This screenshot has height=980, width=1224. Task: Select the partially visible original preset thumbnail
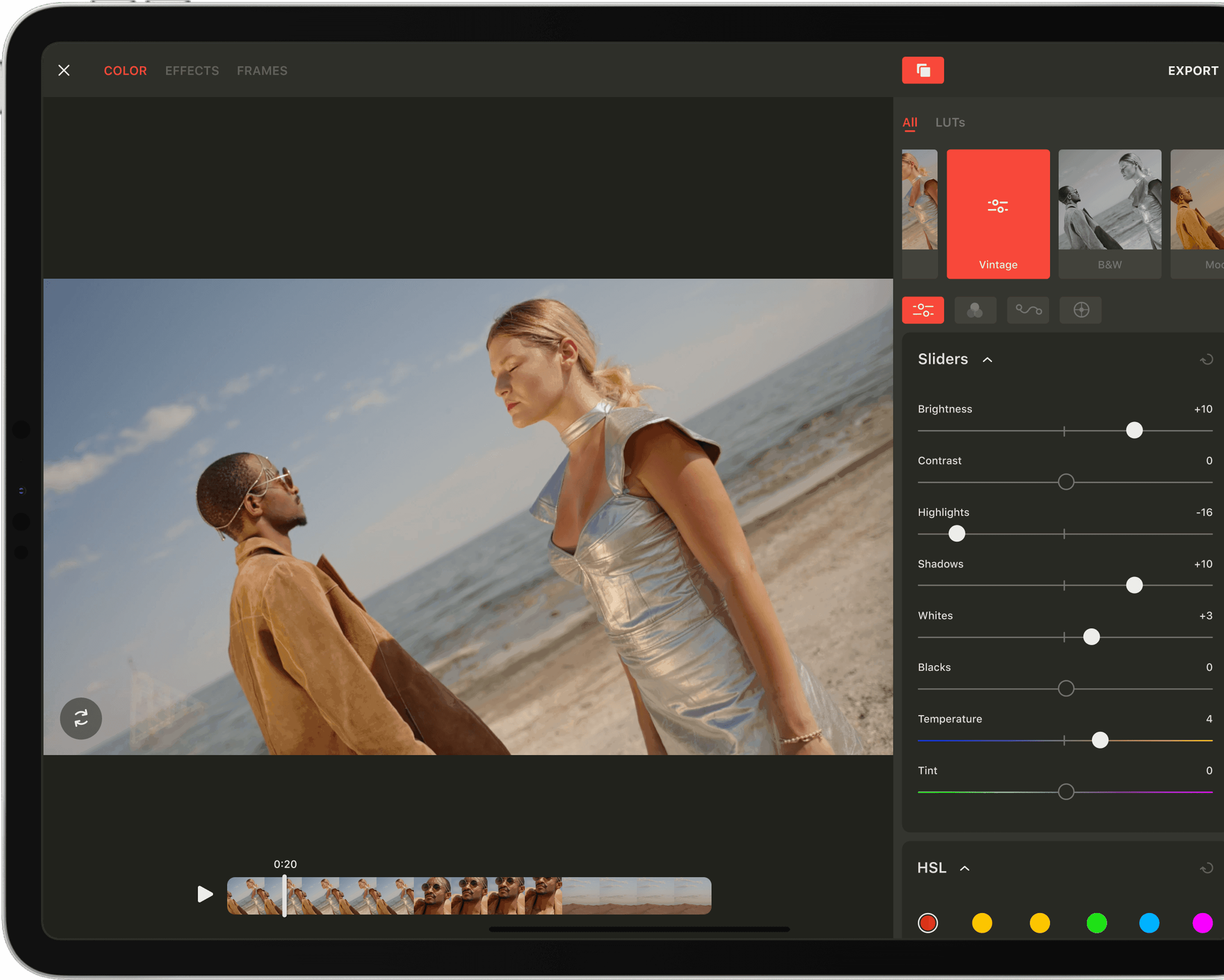(x=920, y=214)
